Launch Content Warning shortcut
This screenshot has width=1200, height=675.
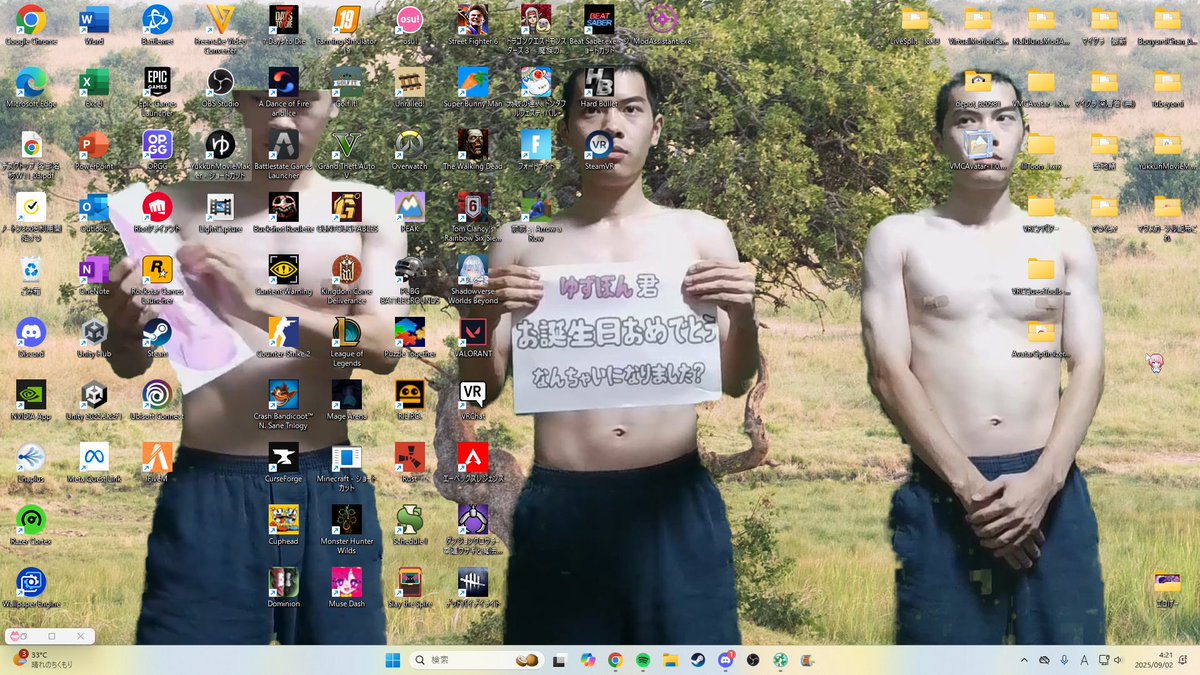click(283, 275)
